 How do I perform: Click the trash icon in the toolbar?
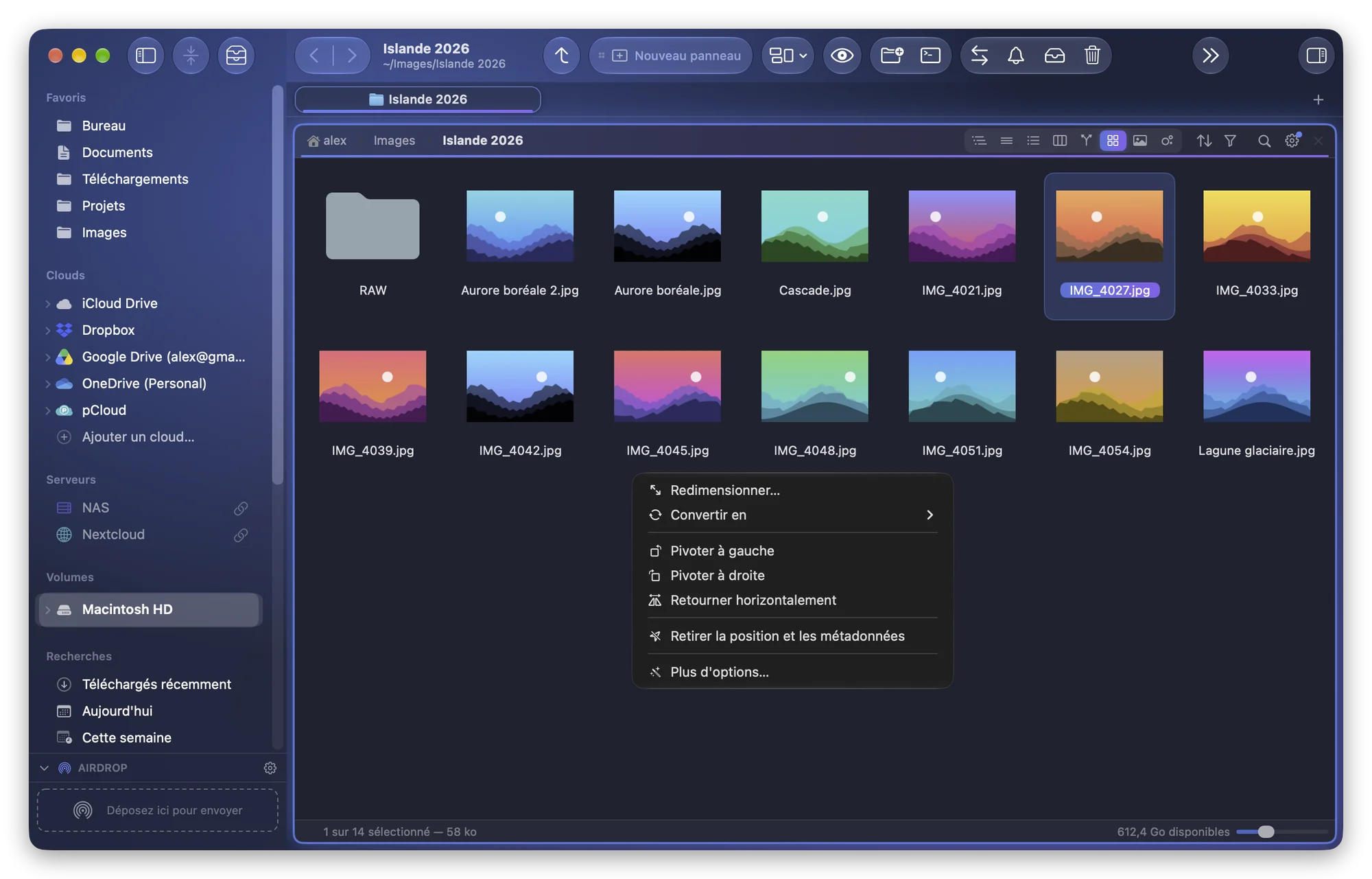coord(1092,56)
